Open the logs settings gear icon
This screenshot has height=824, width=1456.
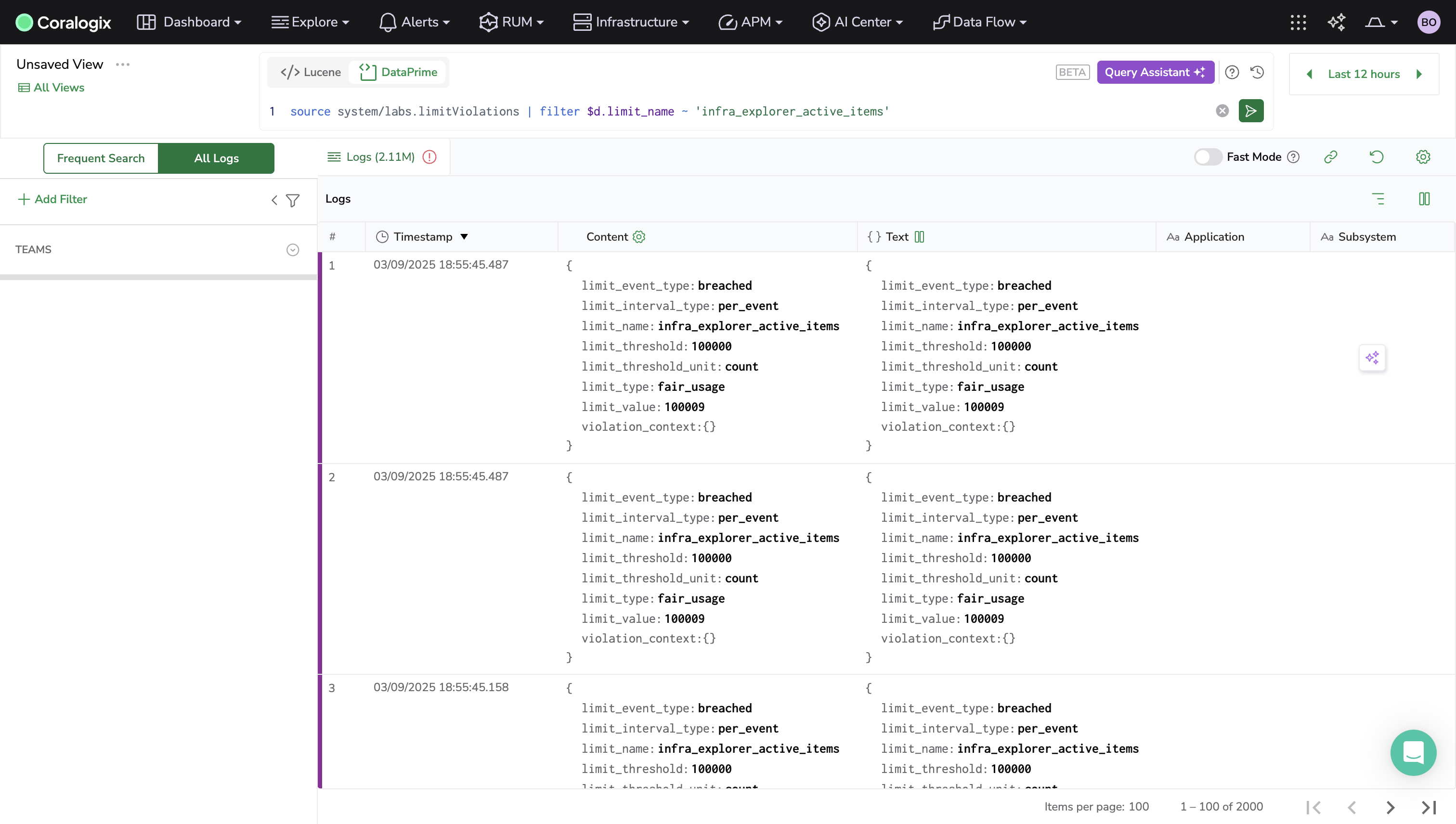click(1423, 157)
